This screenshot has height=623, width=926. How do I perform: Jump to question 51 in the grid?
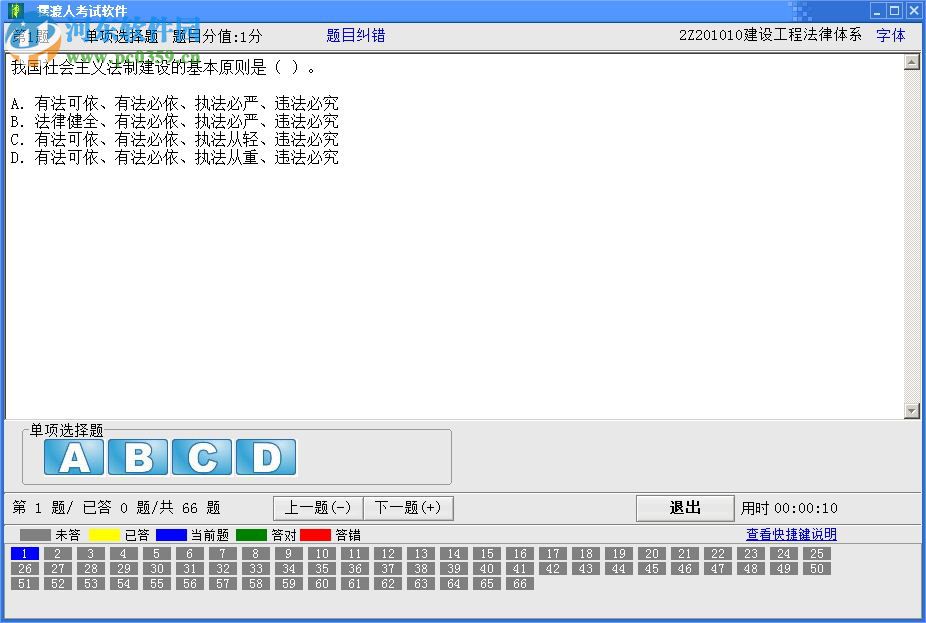25,583
